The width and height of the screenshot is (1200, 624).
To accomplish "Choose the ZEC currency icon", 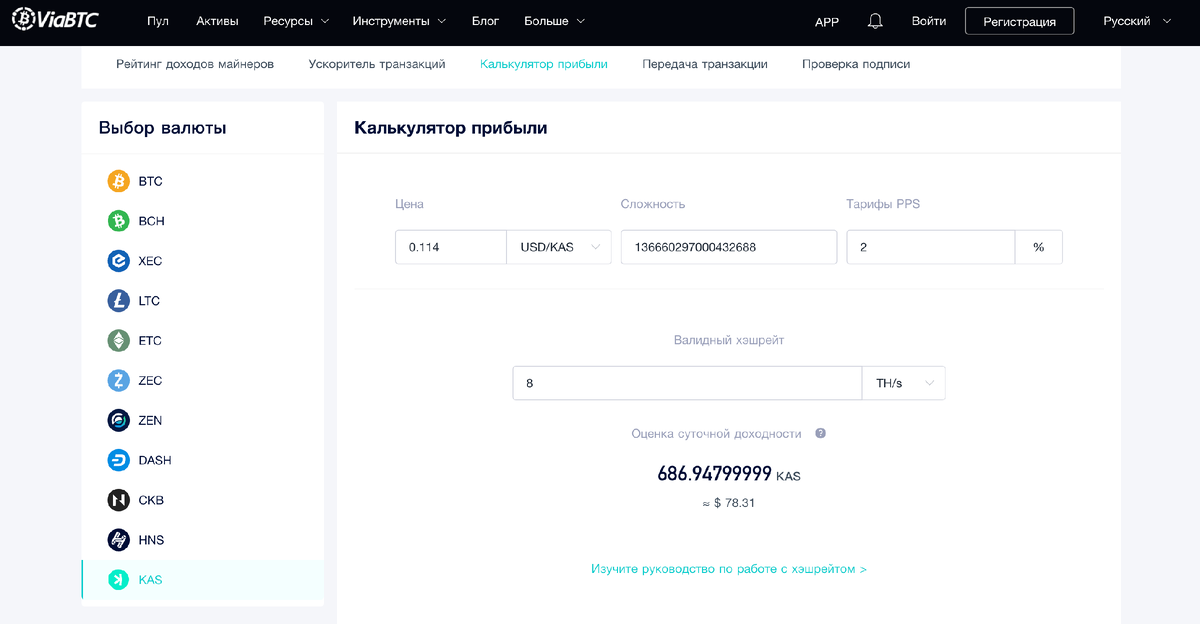I will coord(120,380).
